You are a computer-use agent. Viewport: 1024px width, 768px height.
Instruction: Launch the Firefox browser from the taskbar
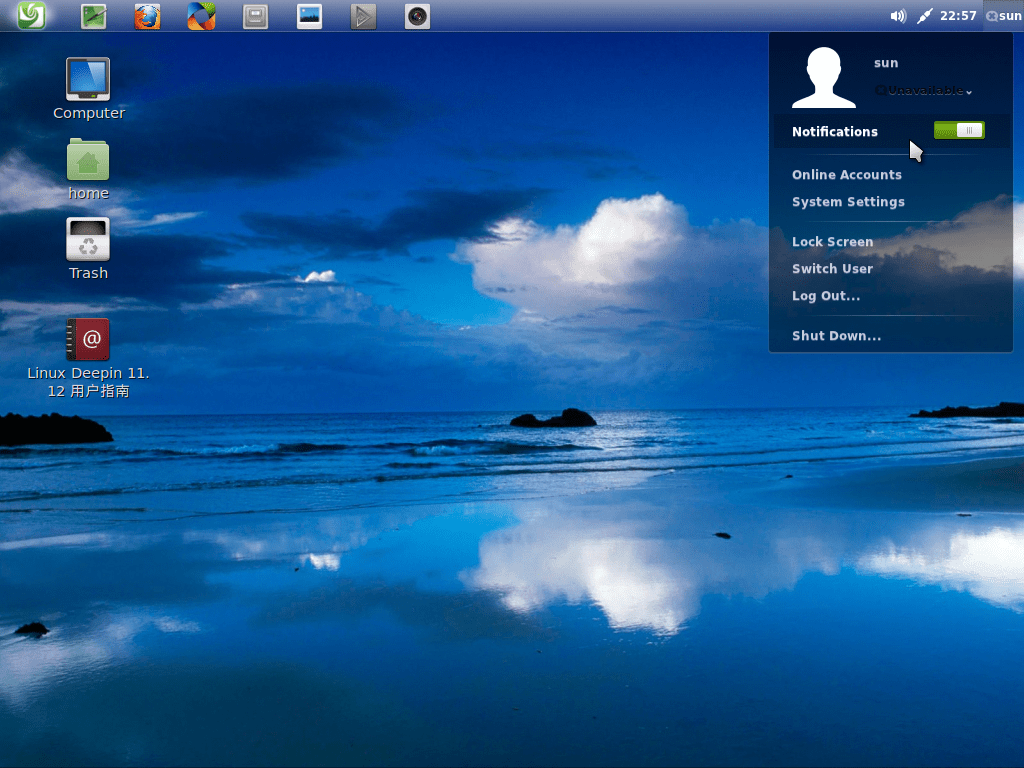(x=147, y=15)
